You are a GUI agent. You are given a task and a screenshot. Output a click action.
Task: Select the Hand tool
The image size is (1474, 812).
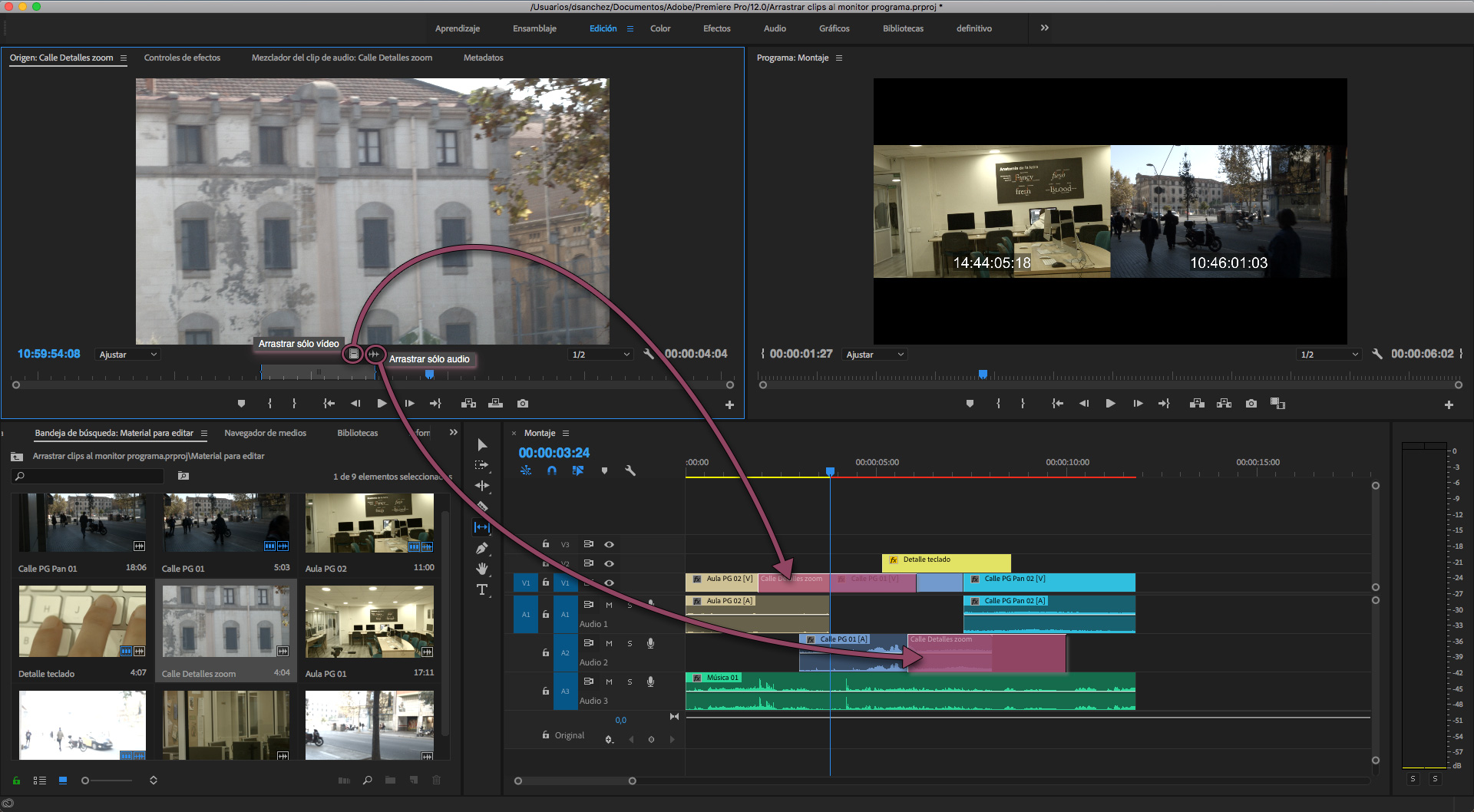click(x=482, y=569)
